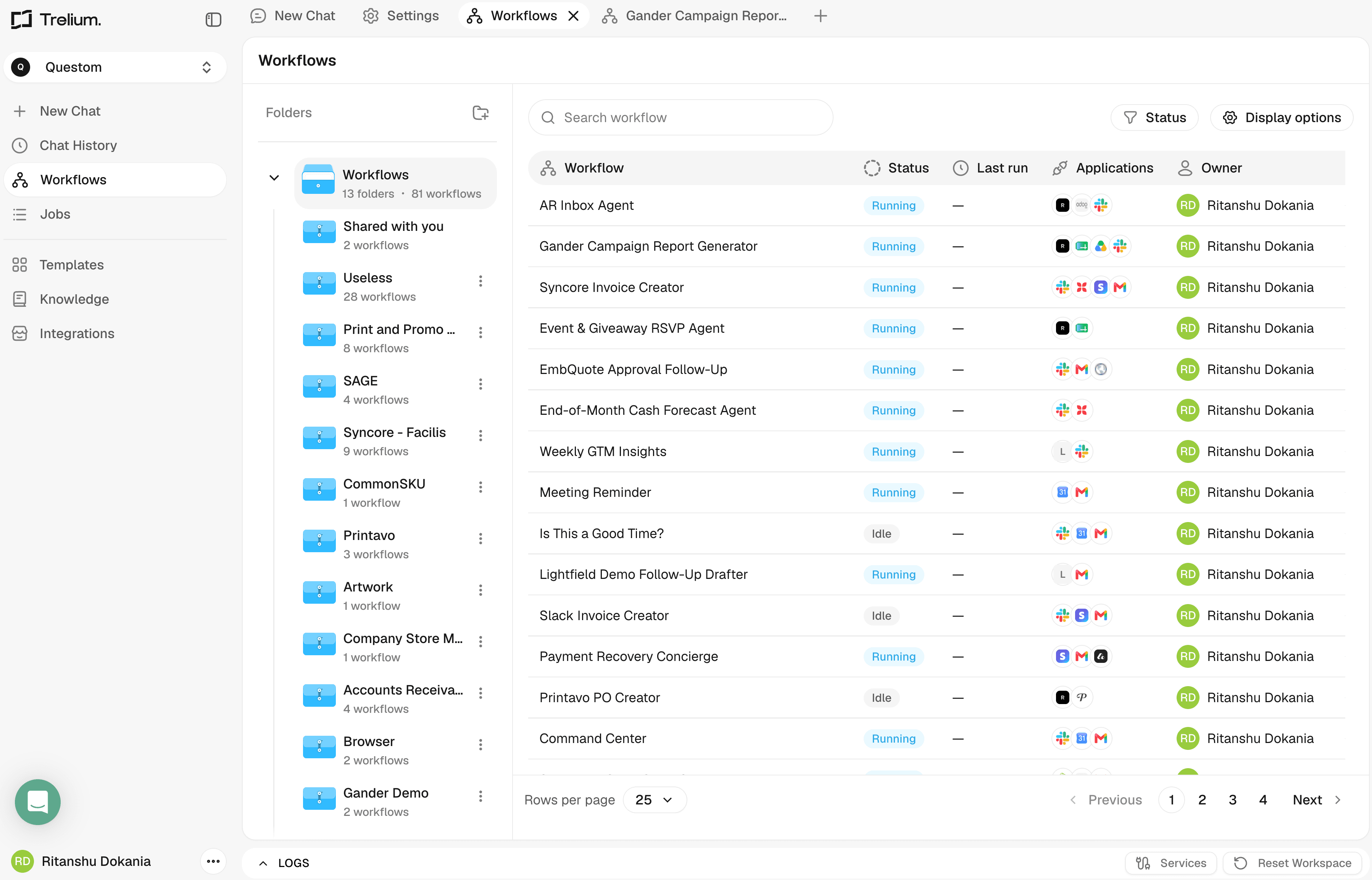The height and width of the screenshot is (880, 1372).
Task: Open Knowledge in sidebar
Action: coord(115,299)
